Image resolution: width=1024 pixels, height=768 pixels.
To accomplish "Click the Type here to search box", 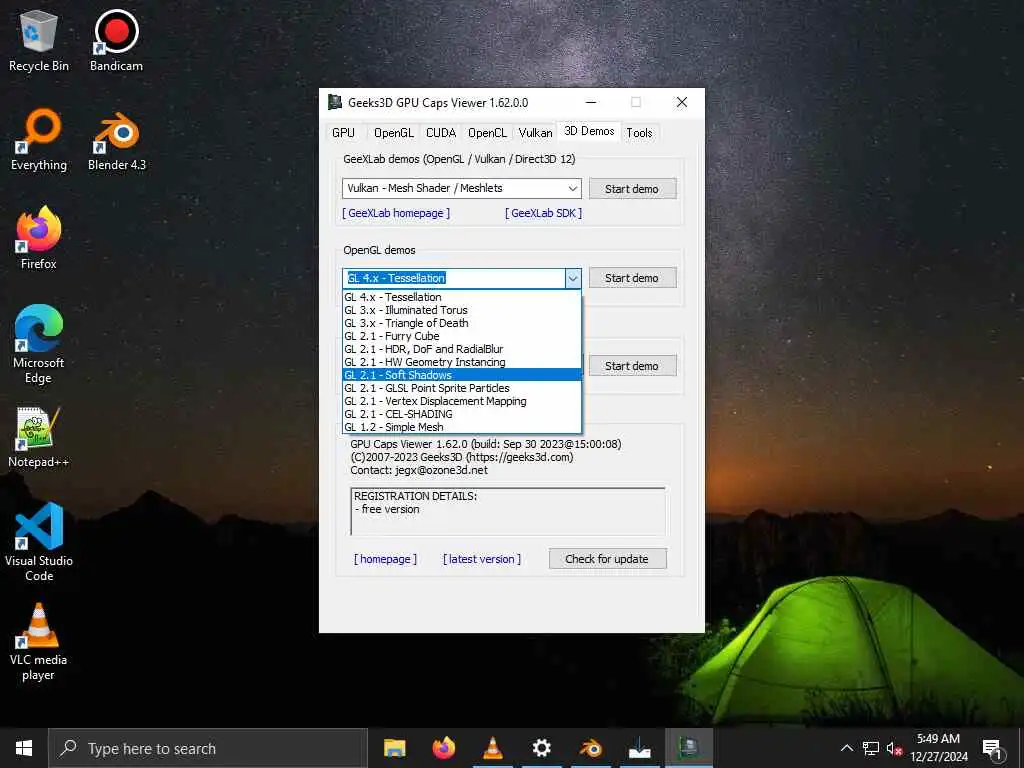I will pyautogui.click(x=208, y=748).
